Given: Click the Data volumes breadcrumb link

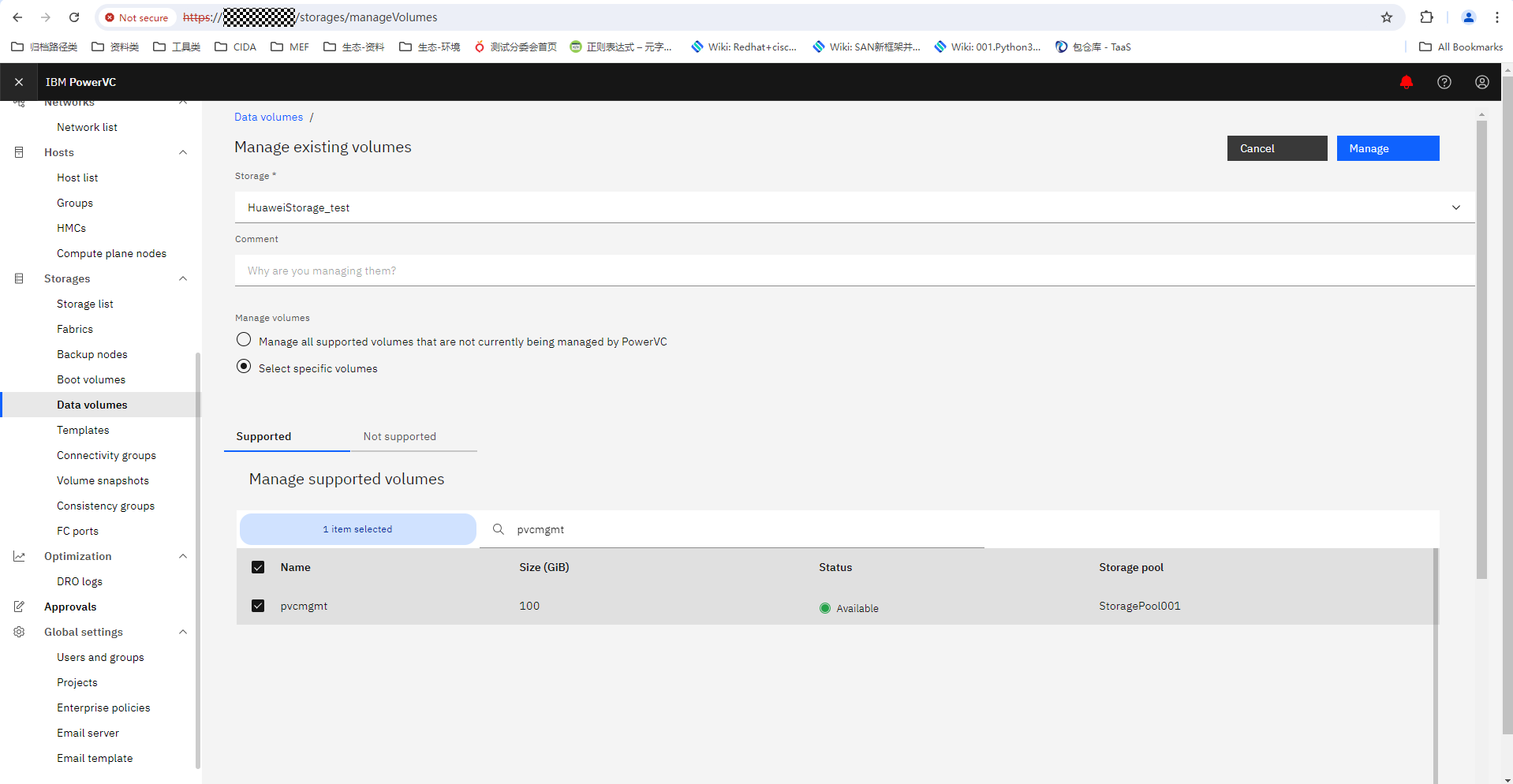Looking at the screenshot, I should pos(268,117).
